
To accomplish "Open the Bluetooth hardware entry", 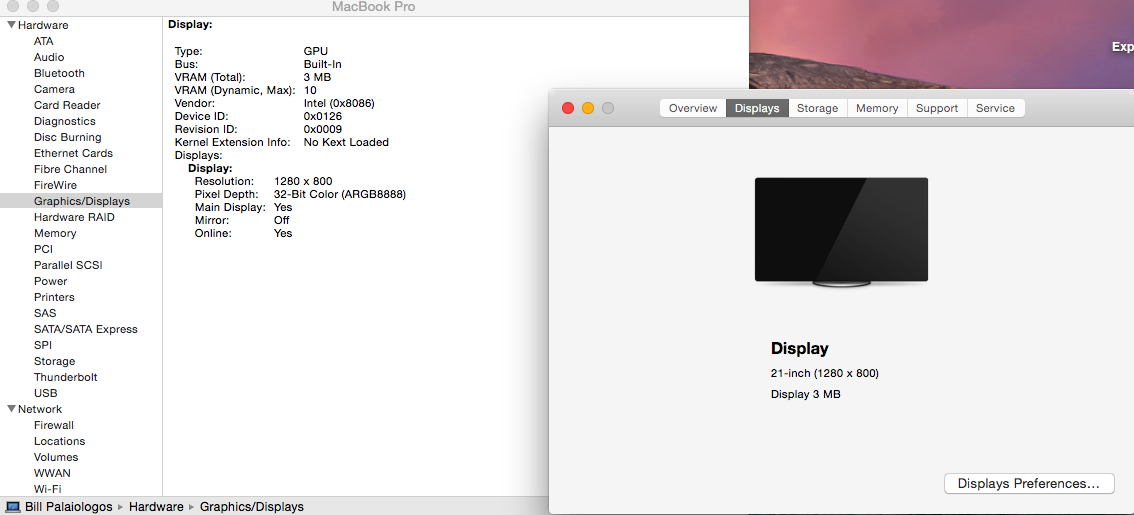I will (59, 73).
